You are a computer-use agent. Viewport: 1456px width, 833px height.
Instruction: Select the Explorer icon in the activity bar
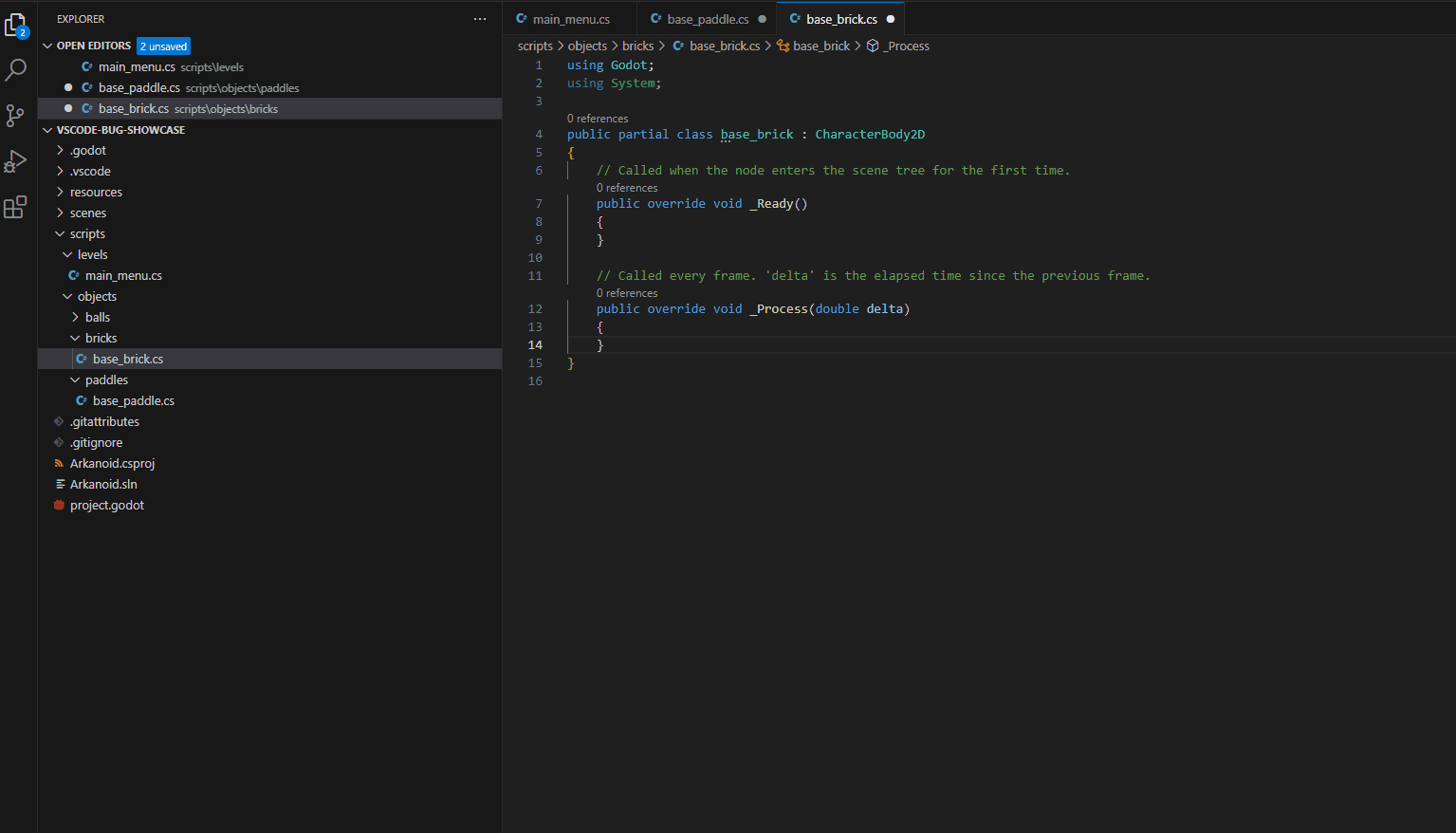point(15,26)
